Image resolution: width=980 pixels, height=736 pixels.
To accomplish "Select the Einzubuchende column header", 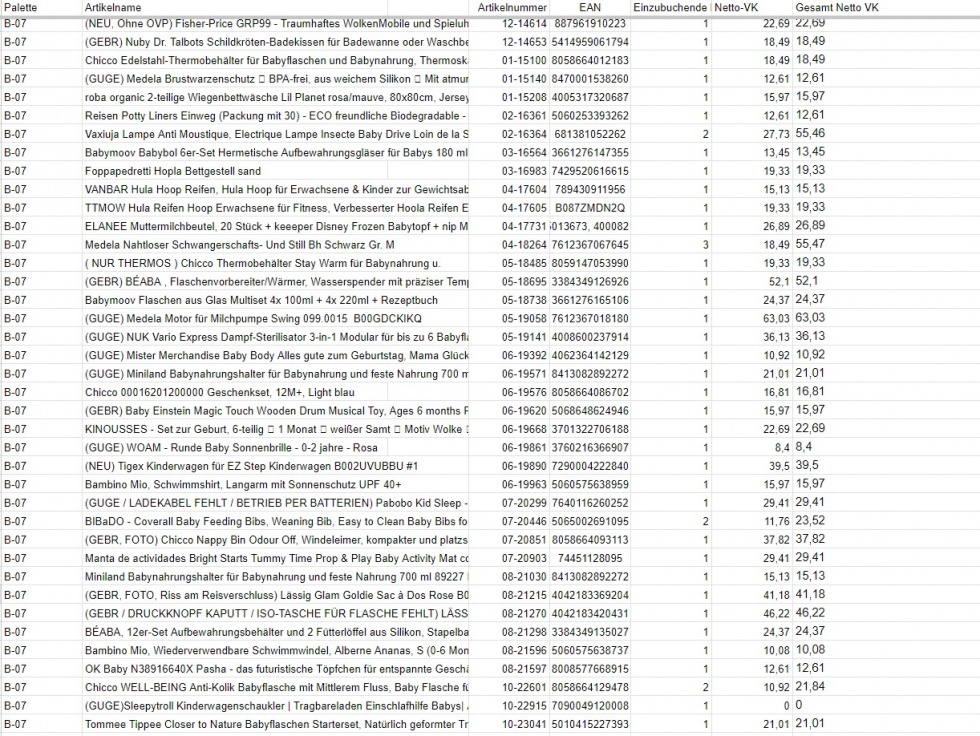I will (670, 7).
